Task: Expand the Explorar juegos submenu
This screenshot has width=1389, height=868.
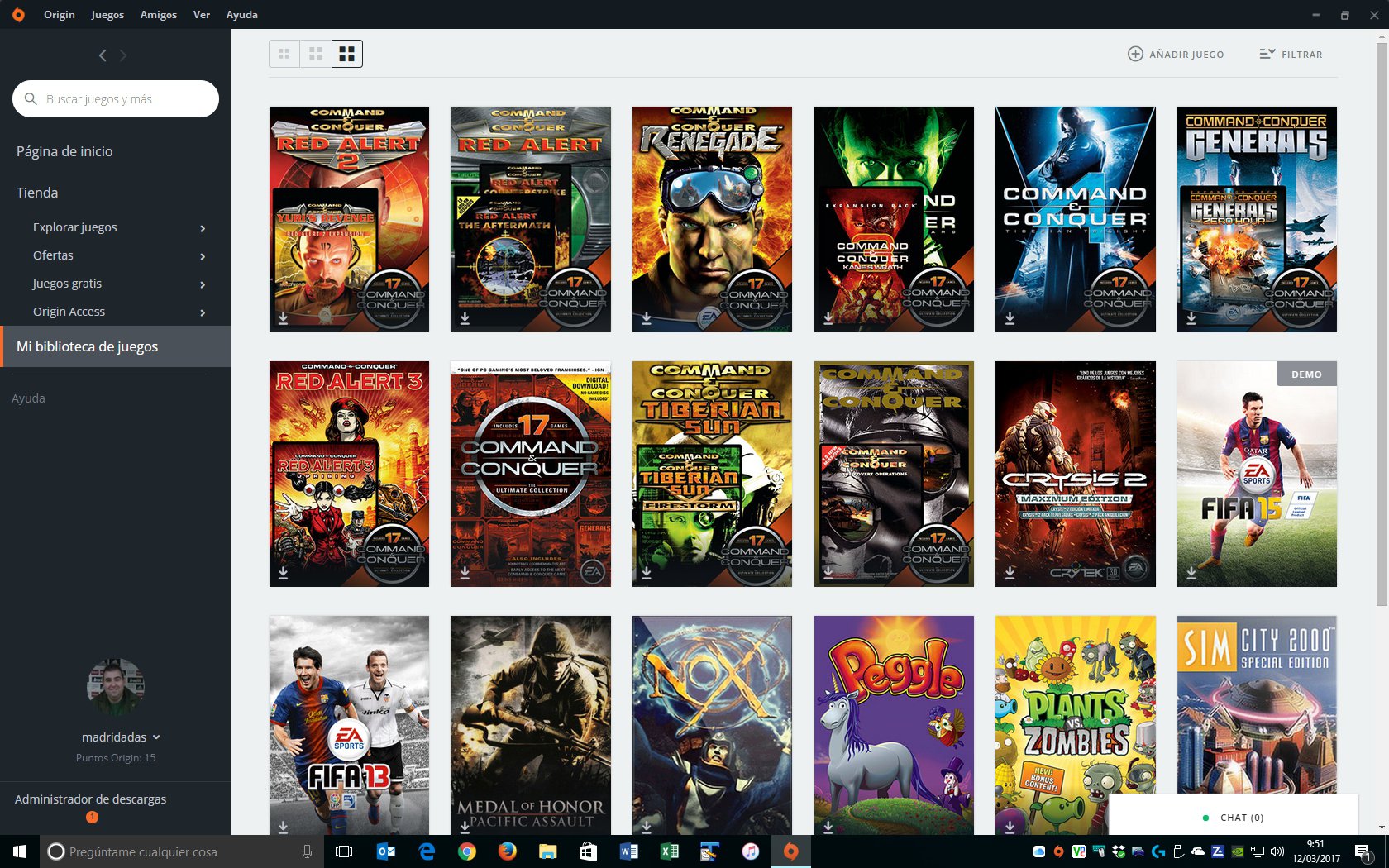Action: click(203, 228)
